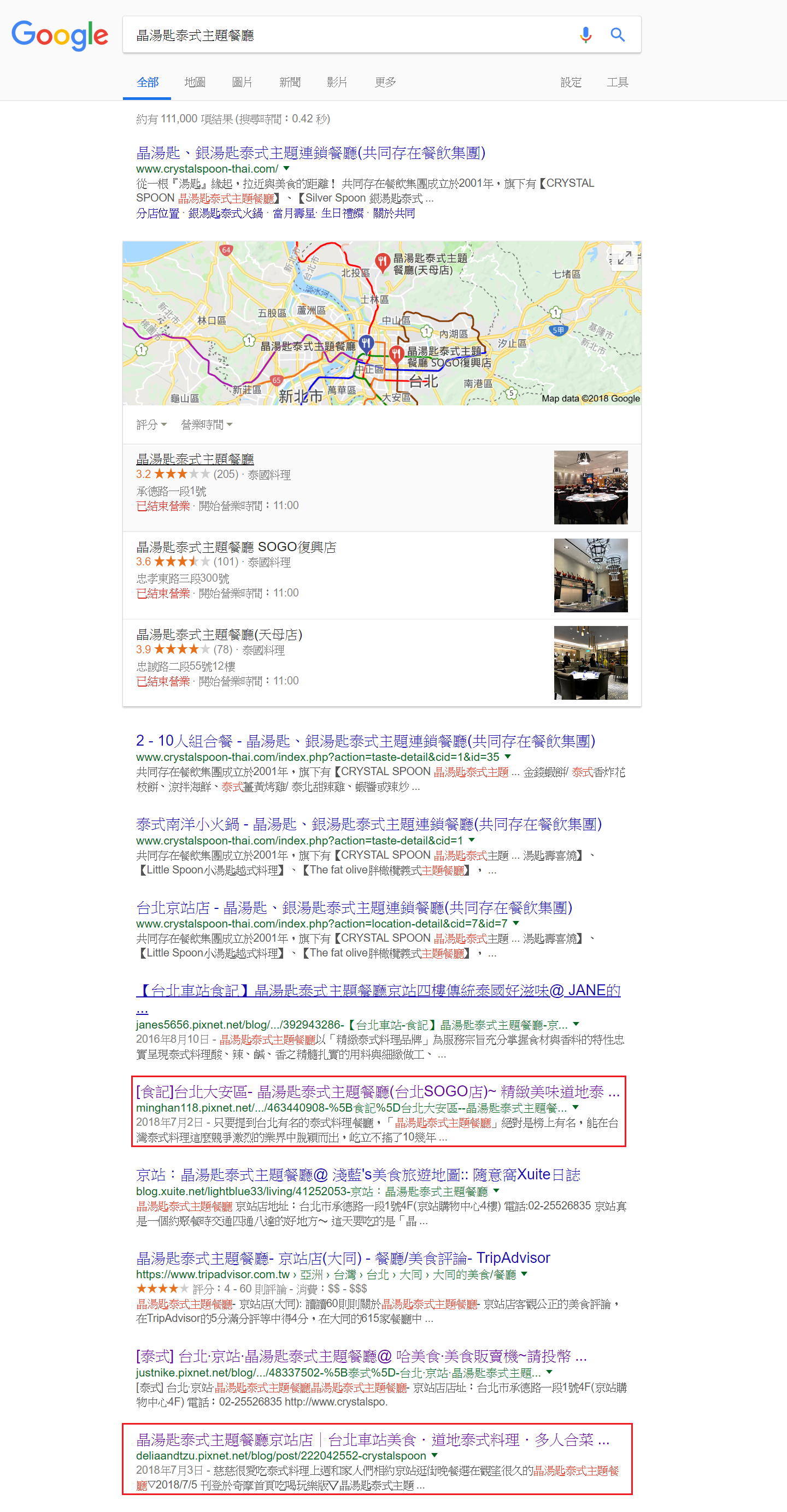787x1512 pixels.
Task: Switch to the 地圖 tab
Action: 195,82
